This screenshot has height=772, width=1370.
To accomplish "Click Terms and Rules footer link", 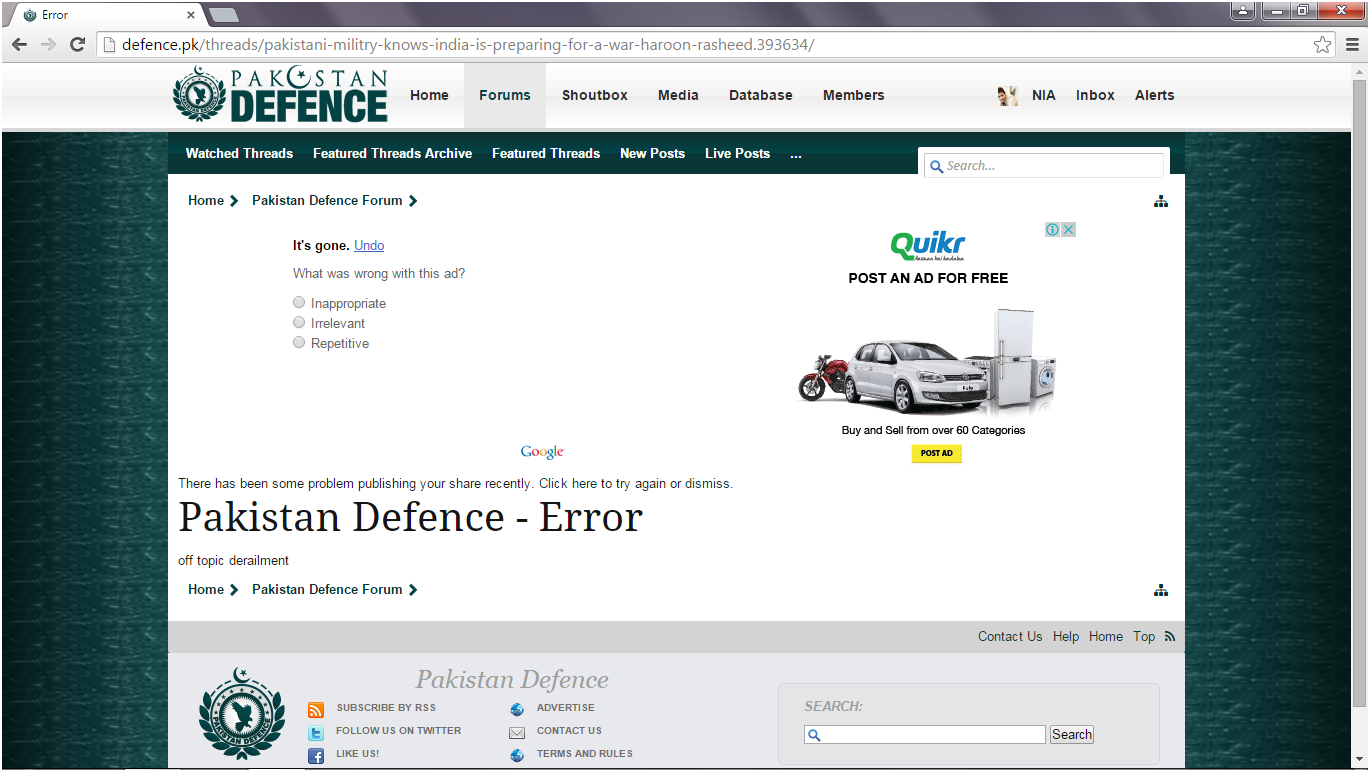I will point(584,754).
